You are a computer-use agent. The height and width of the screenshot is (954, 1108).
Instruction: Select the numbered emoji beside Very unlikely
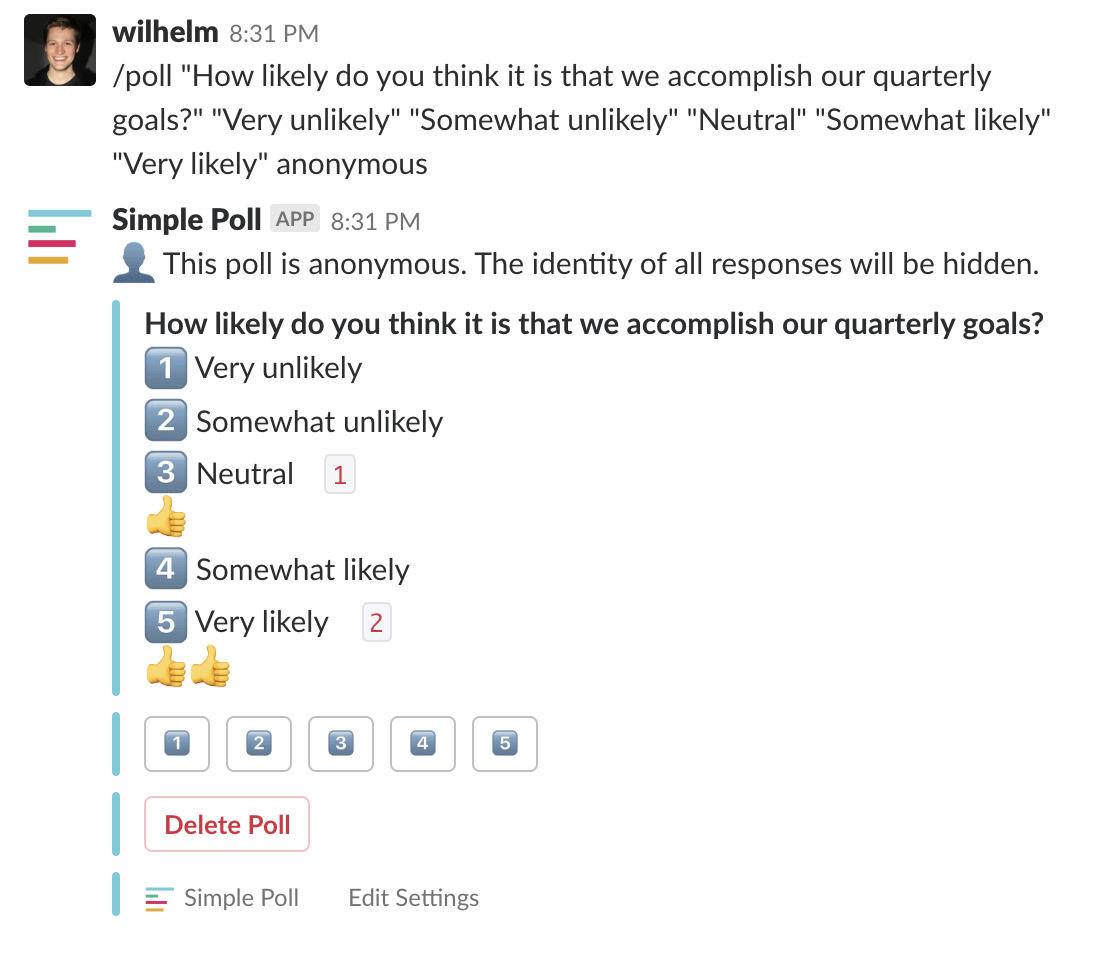coord(165,368)
